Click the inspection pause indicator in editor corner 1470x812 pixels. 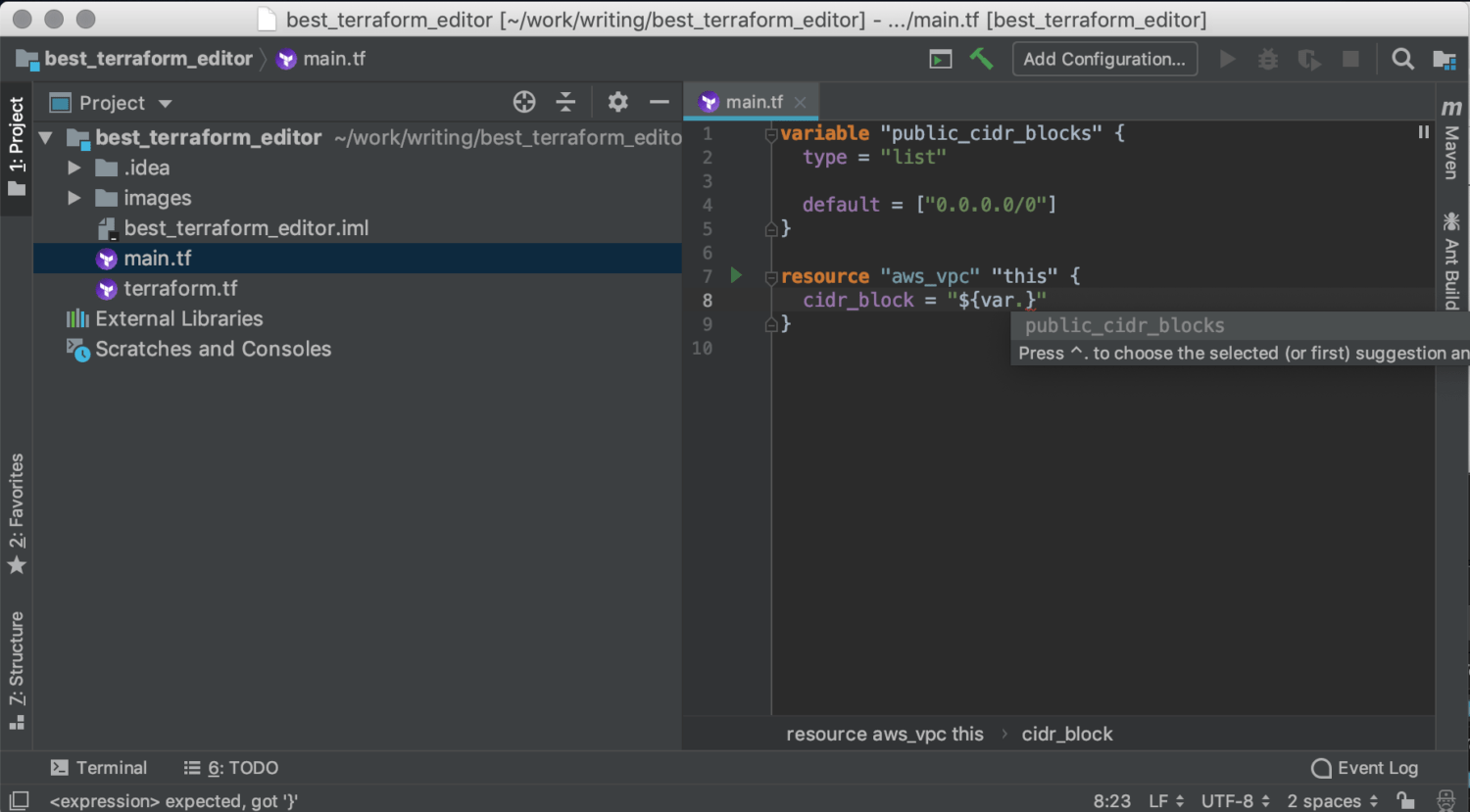click(x=1423, y=132)
